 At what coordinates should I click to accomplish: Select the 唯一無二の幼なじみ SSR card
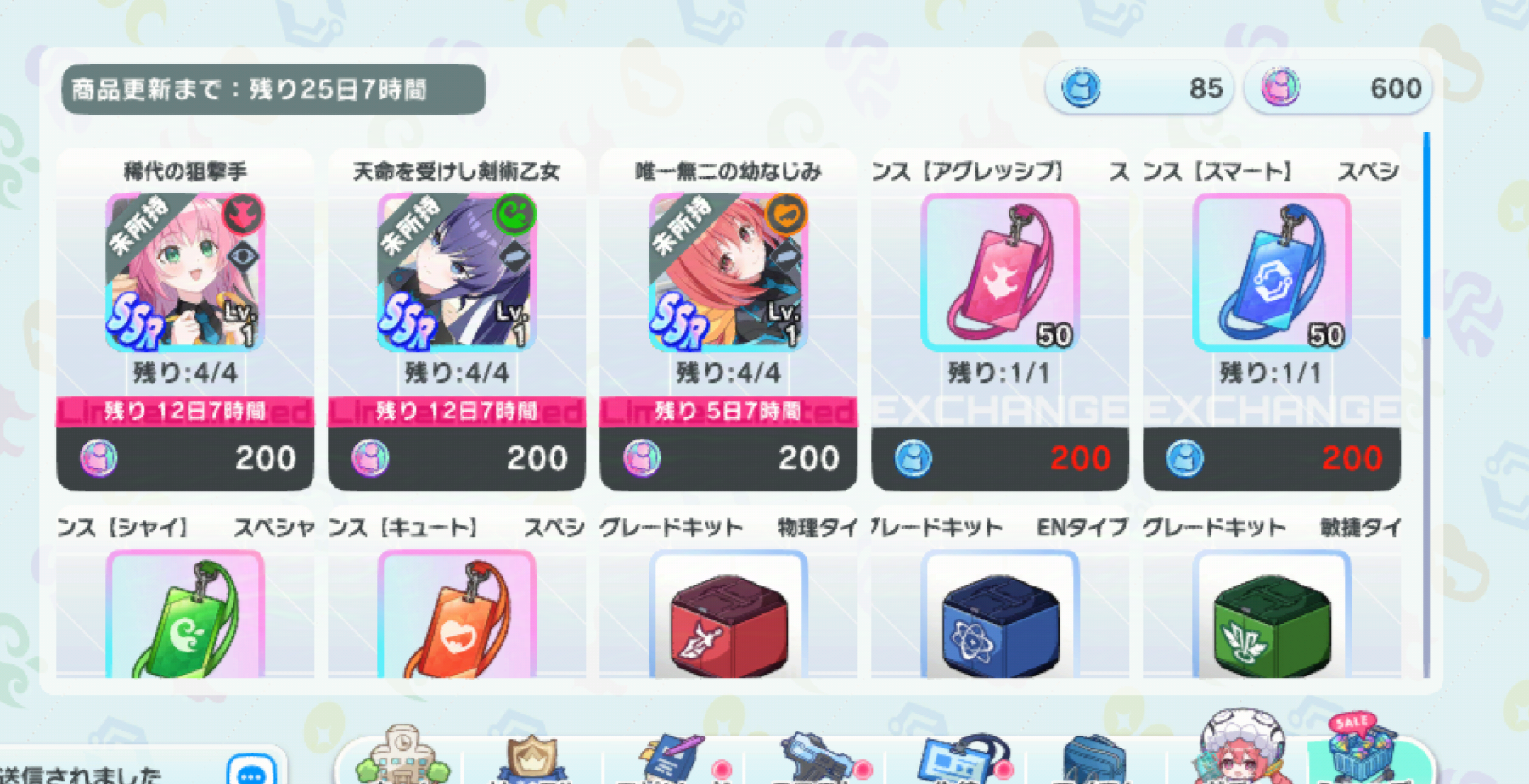click(x=728, y=321)
